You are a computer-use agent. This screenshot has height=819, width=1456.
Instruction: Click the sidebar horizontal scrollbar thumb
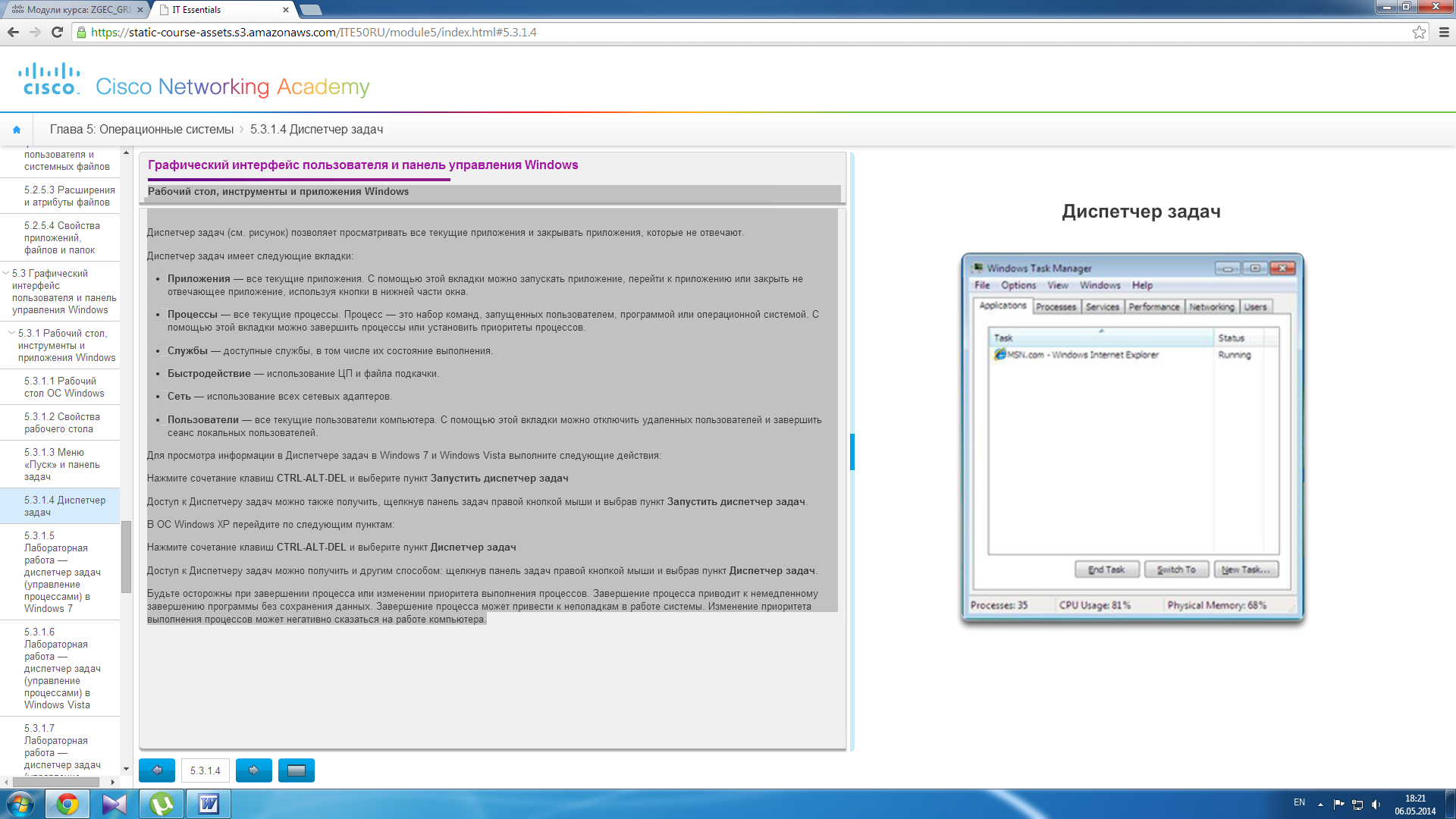[x=55, y=782]
